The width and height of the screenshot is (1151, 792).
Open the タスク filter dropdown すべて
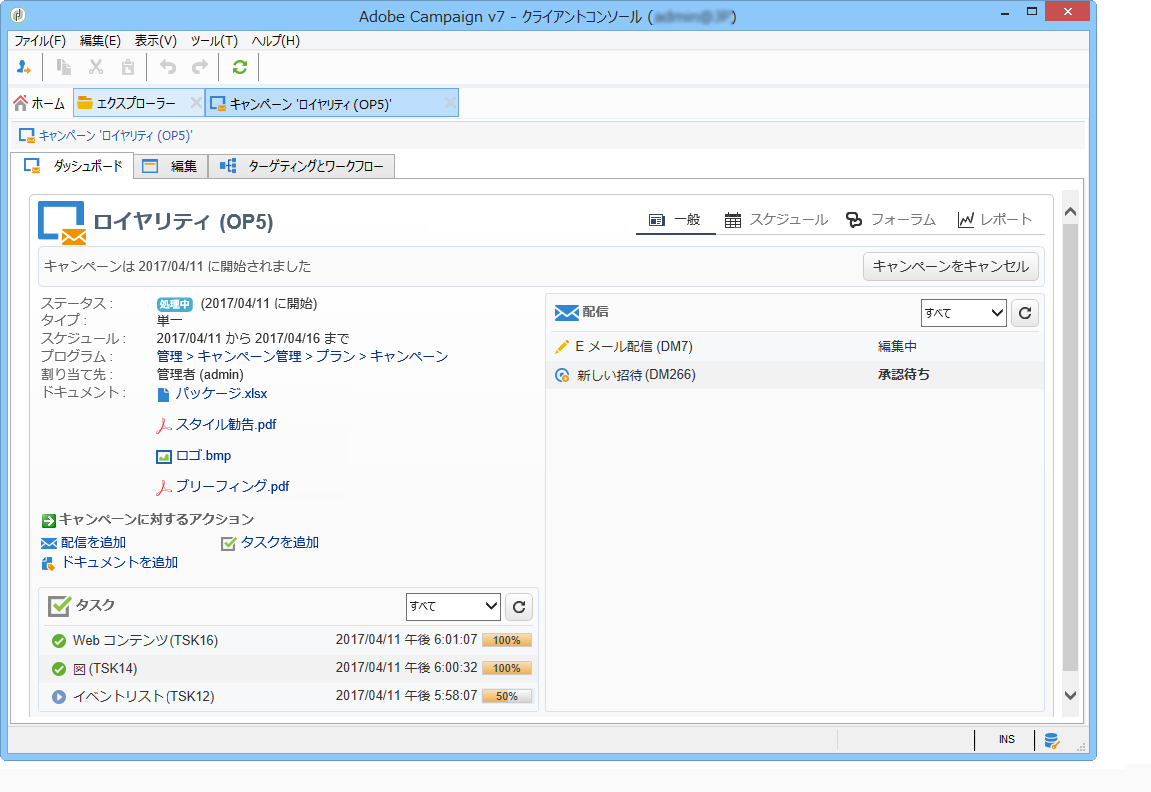pos(453,606)
